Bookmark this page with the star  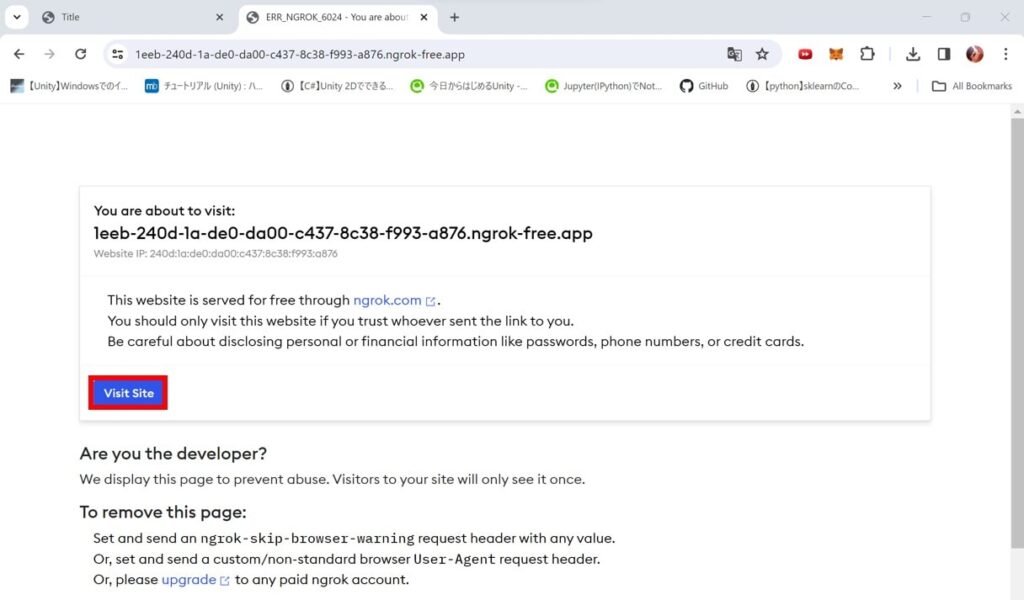pos(763,54)
